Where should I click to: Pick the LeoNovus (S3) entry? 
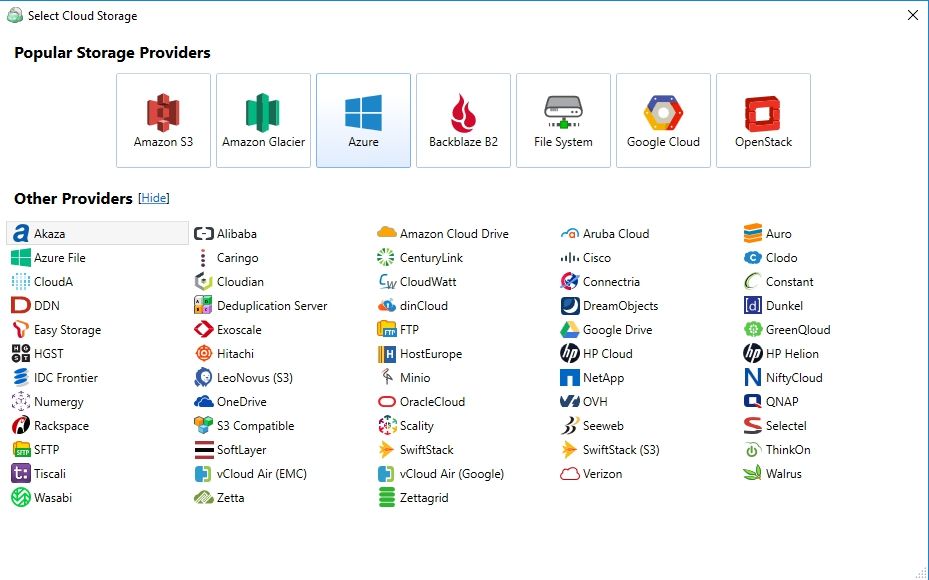pos(244,377)
